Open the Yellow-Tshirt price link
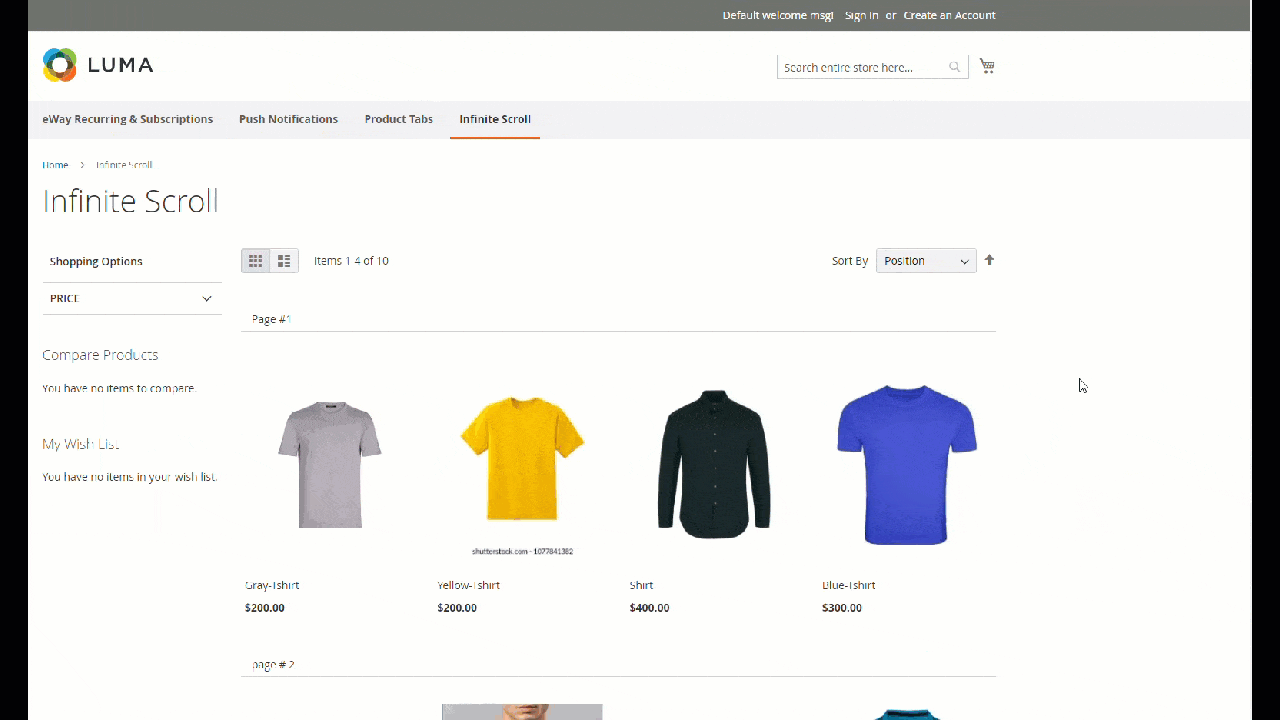 (457, 607)
